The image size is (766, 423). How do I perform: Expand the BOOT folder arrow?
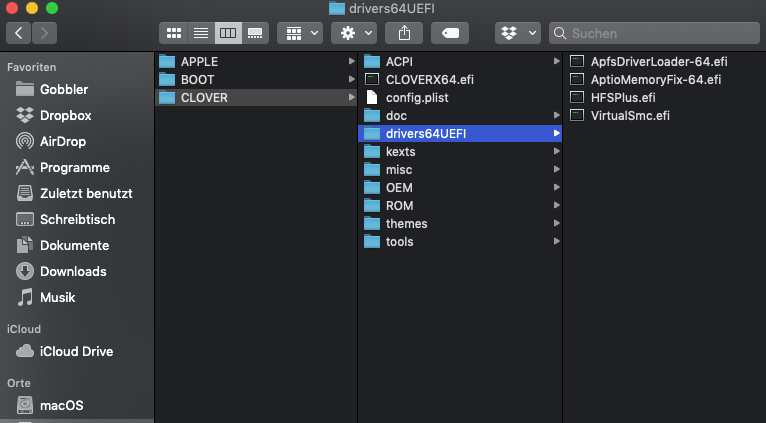351,79
